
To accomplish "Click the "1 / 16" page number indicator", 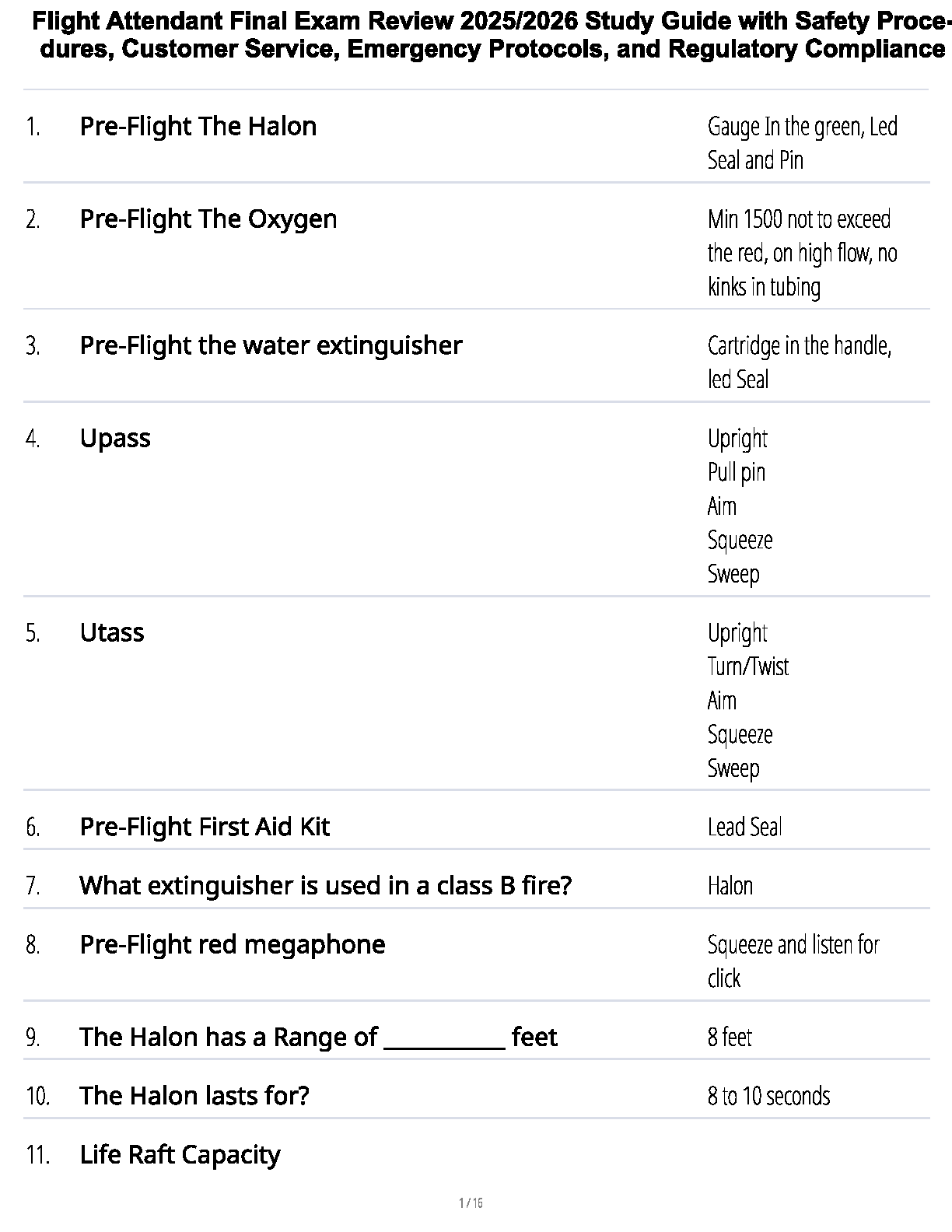I will (x=471, y=1203).
